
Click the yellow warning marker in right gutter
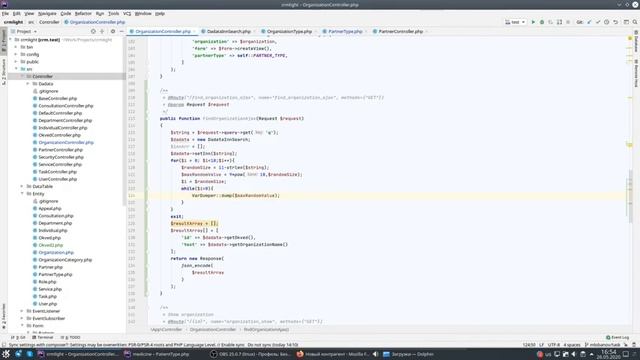[x=630, y=38]
